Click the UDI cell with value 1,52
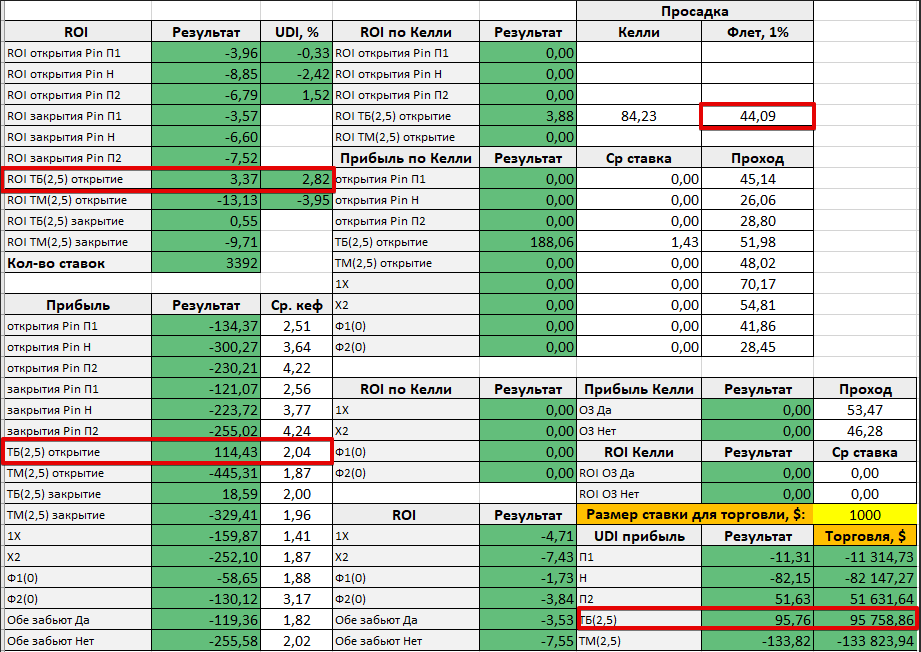The image size is (921, 652). 297,95
